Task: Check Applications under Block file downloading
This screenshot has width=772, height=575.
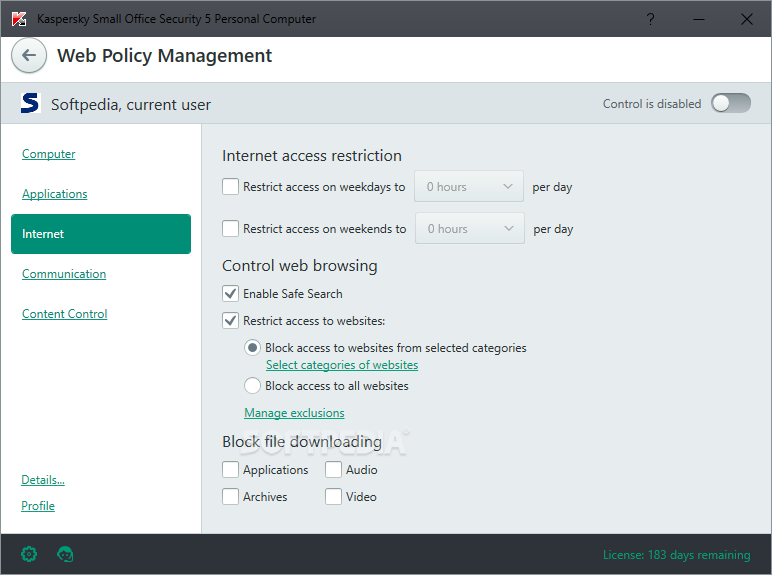Action: click(x=230, y=470)
